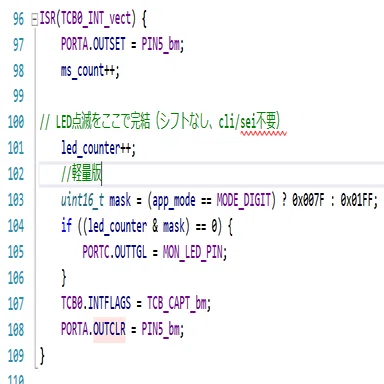
Task: Click the mask variable declaration on line 103
Action: [120, 201]
